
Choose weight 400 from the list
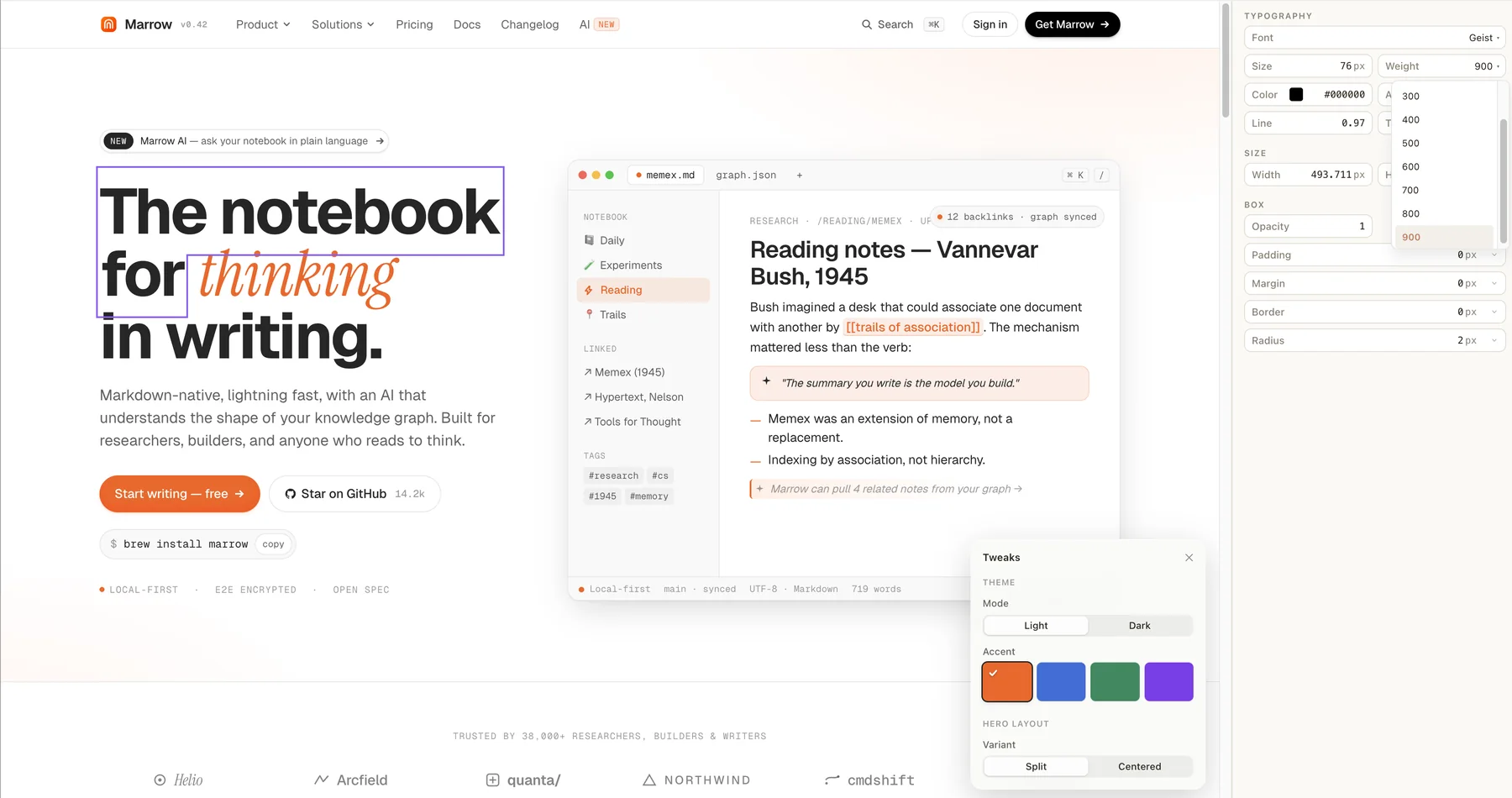[1444, 120]
